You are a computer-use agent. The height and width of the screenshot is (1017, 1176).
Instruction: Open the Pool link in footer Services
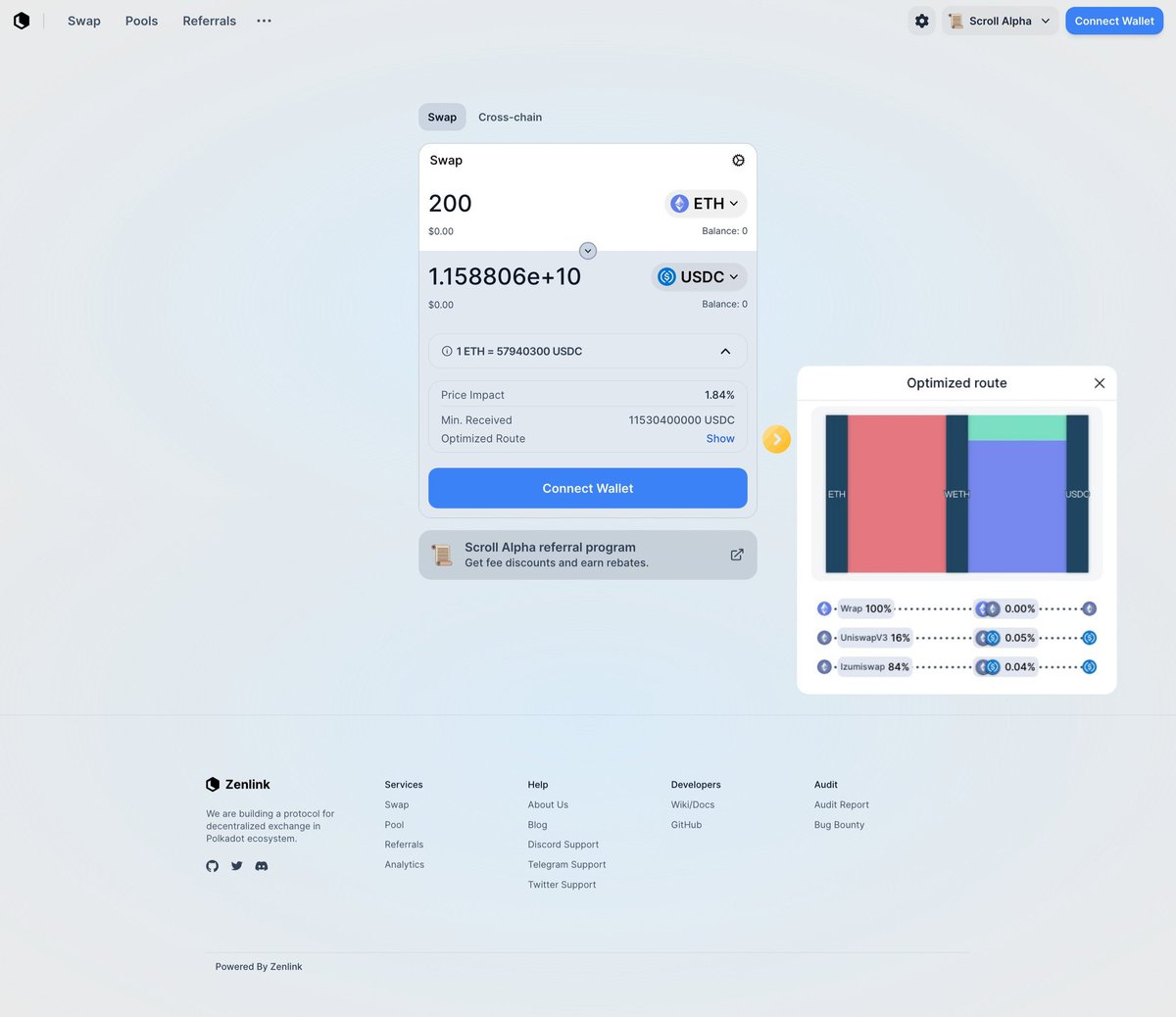coord(394,825)
